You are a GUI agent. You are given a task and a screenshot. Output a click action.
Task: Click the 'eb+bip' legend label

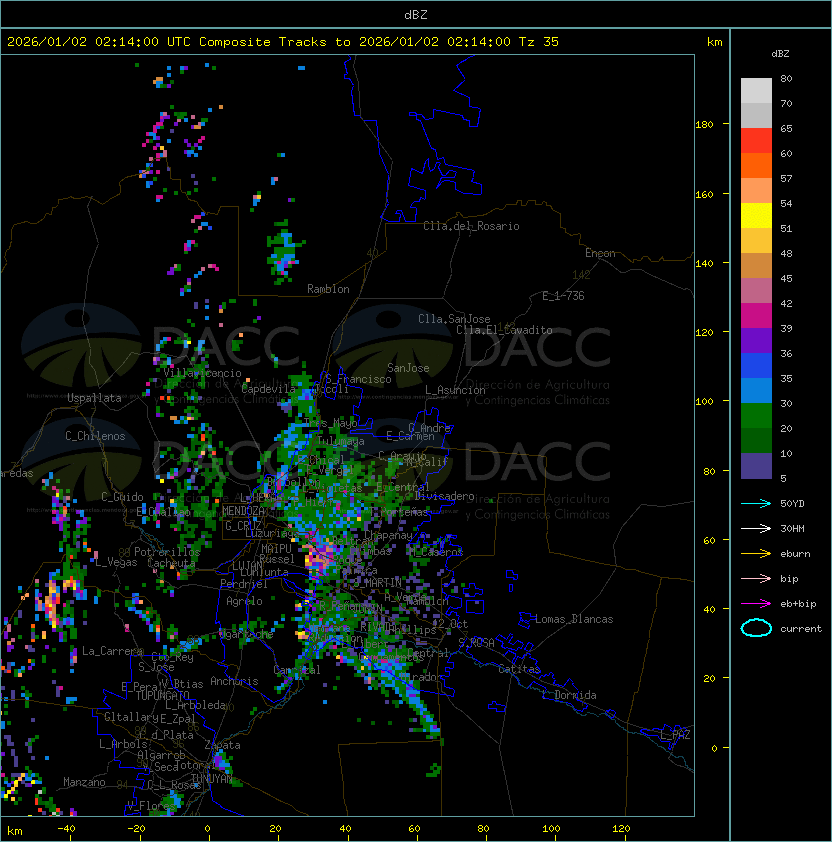click(x=798, y=604)
